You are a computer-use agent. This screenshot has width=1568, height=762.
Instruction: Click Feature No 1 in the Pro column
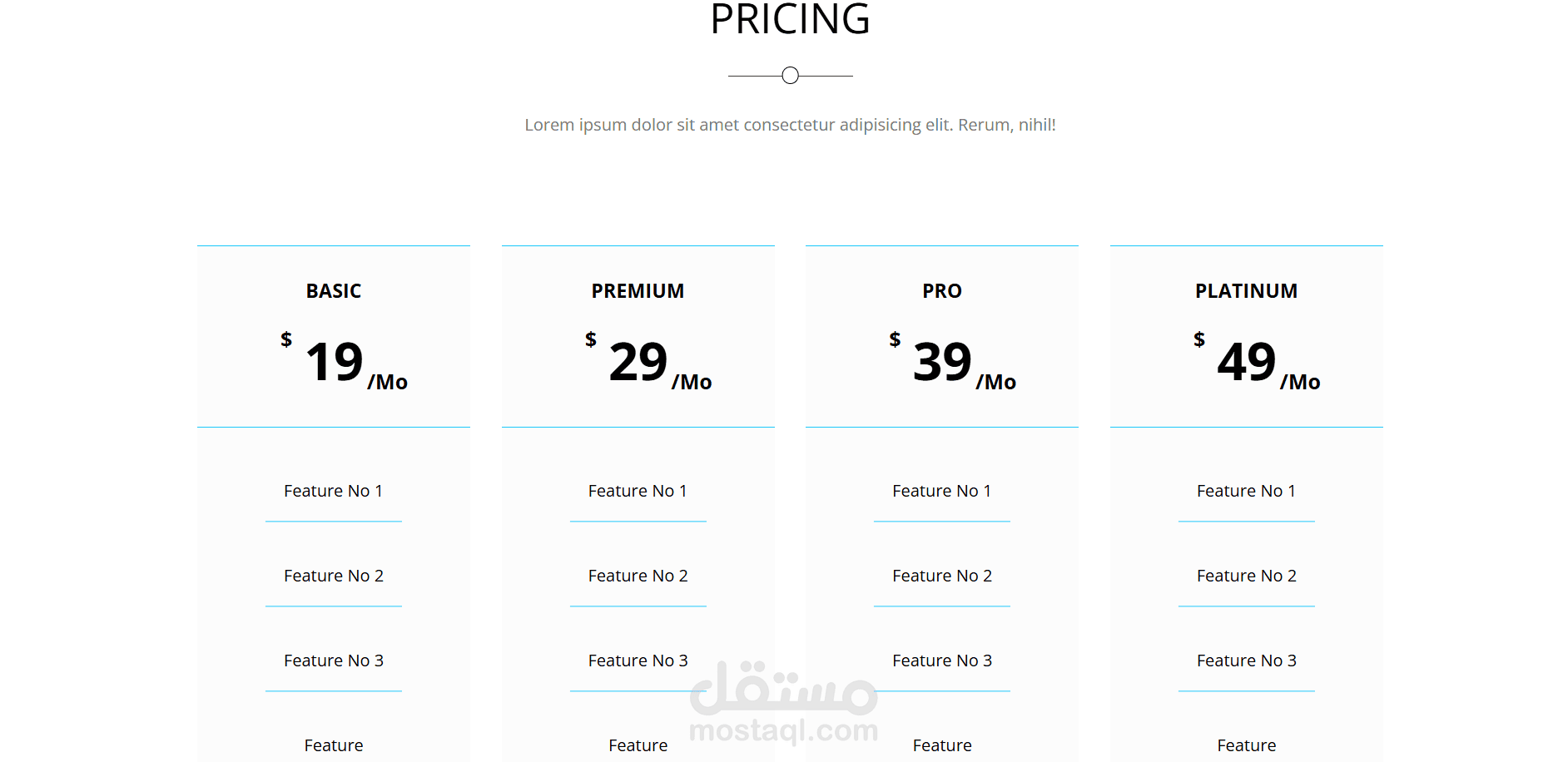coord(941,491)
